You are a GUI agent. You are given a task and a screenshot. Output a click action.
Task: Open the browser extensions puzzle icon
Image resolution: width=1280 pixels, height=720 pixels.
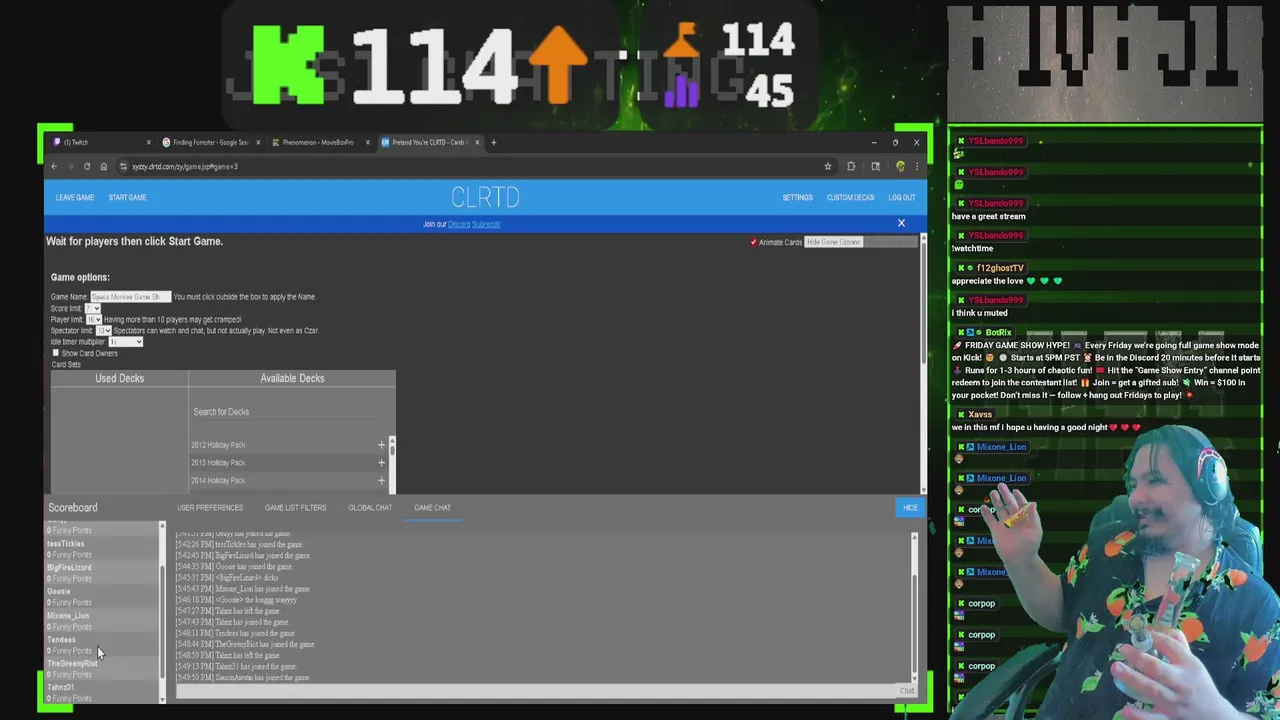851,167
